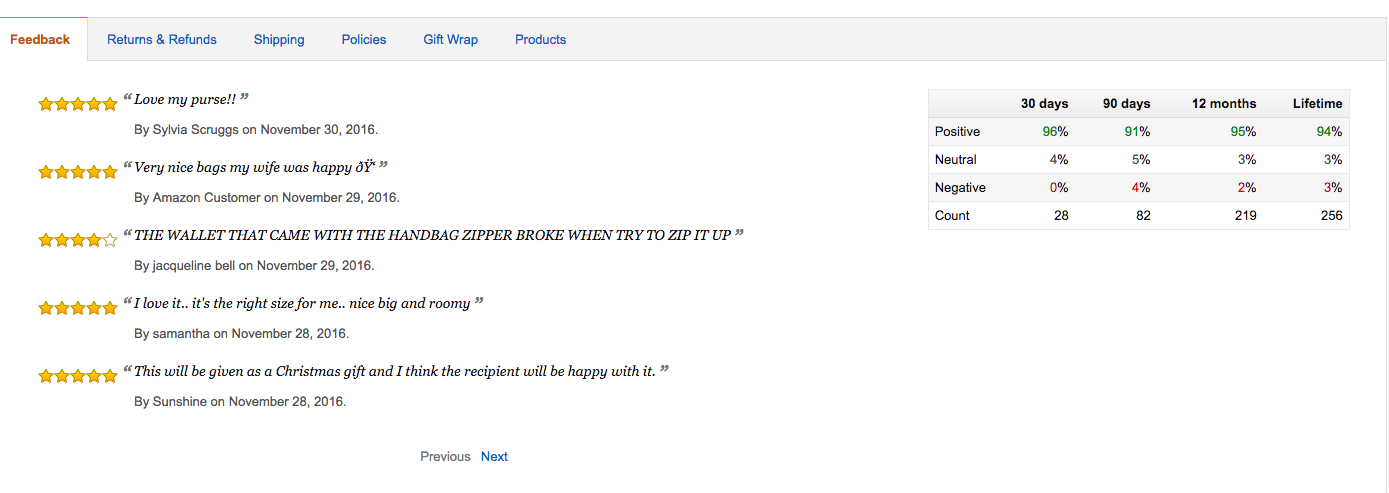Click the Positive row label in ratings table
The width and height of the screenshot is (1389, 493).
[x=957, y=131]
